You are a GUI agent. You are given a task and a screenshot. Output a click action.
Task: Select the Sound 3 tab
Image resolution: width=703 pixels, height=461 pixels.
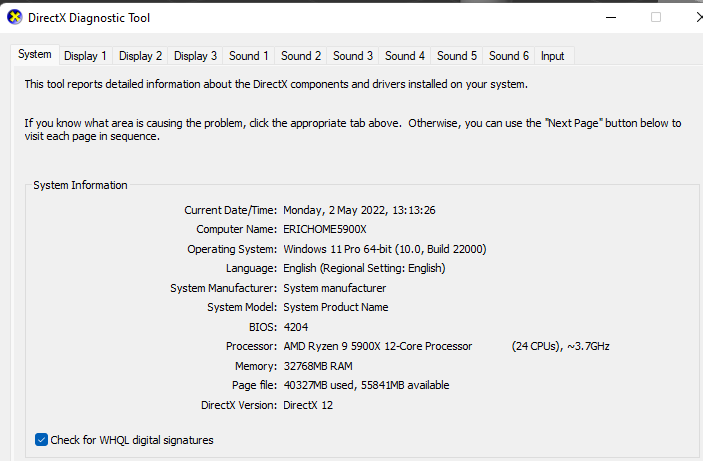pos(353,56)
